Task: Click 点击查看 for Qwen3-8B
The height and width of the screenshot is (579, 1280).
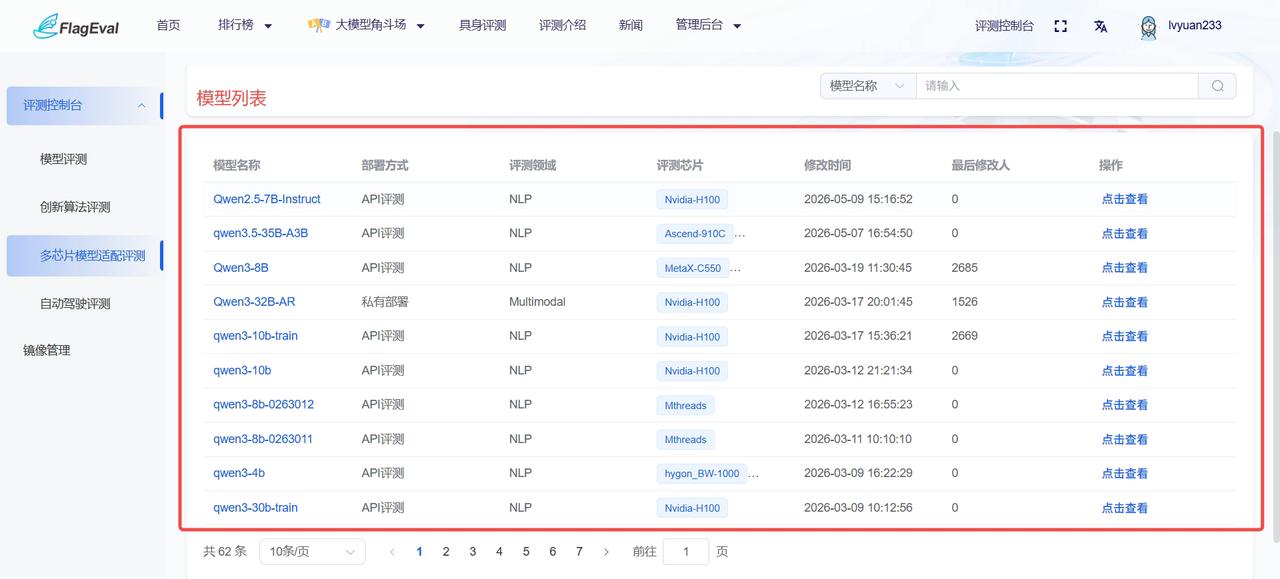Action: tap(1125, 268)
